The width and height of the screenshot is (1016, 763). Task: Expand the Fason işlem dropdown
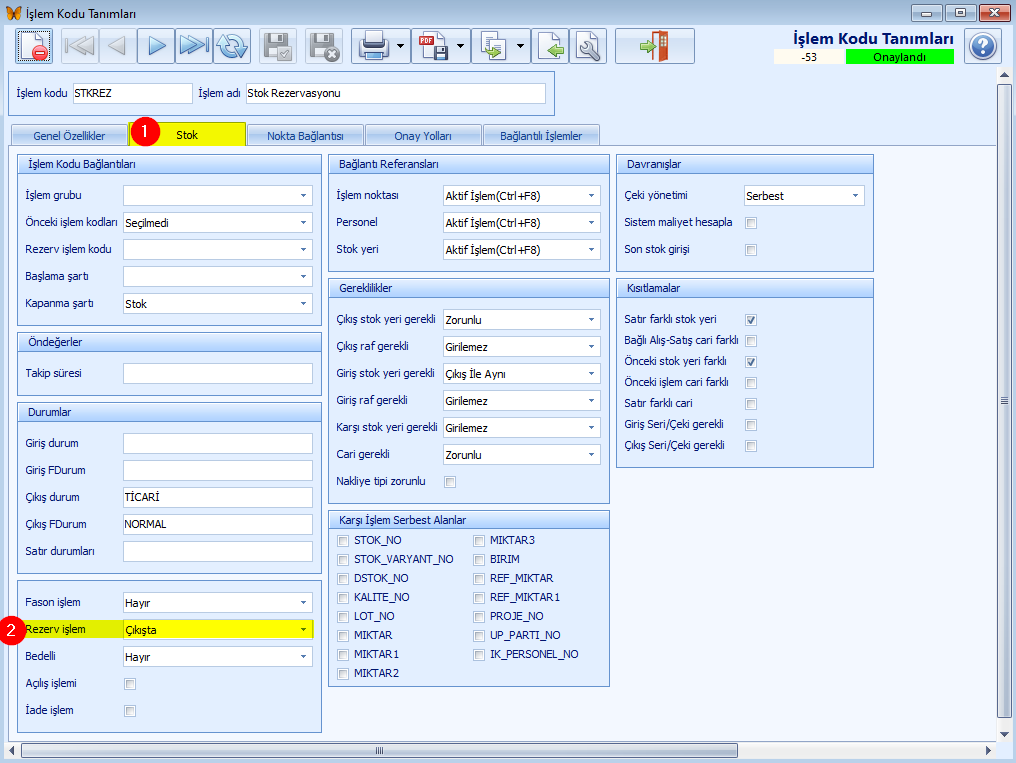[x=303, y=603]
